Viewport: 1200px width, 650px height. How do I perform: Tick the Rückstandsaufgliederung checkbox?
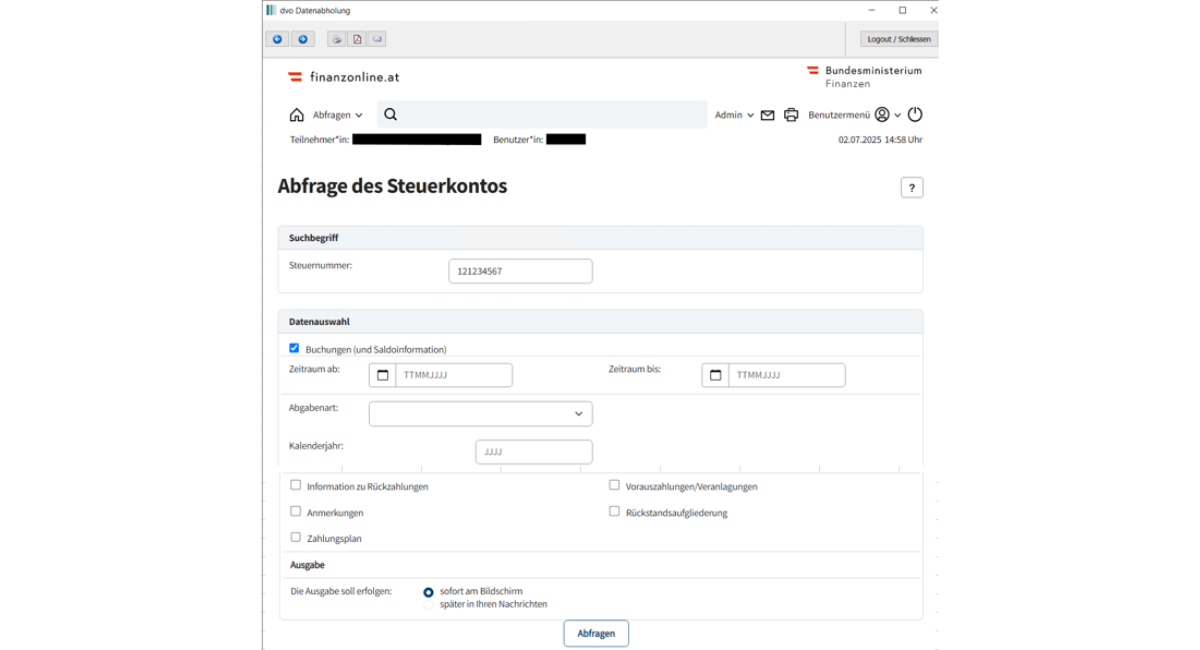pyautogui.click(x=614, y=511)
